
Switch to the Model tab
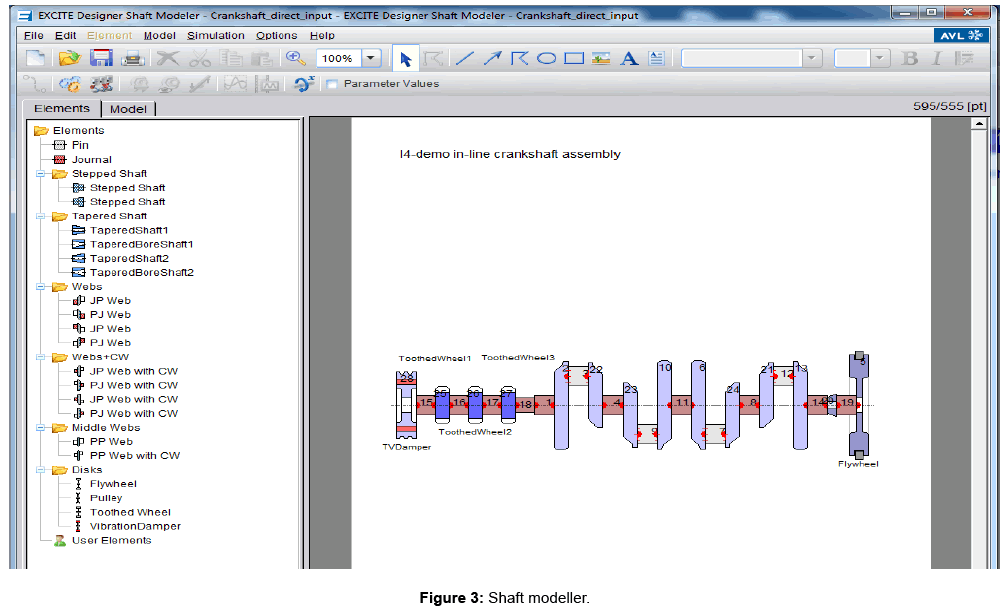[128, 109]
